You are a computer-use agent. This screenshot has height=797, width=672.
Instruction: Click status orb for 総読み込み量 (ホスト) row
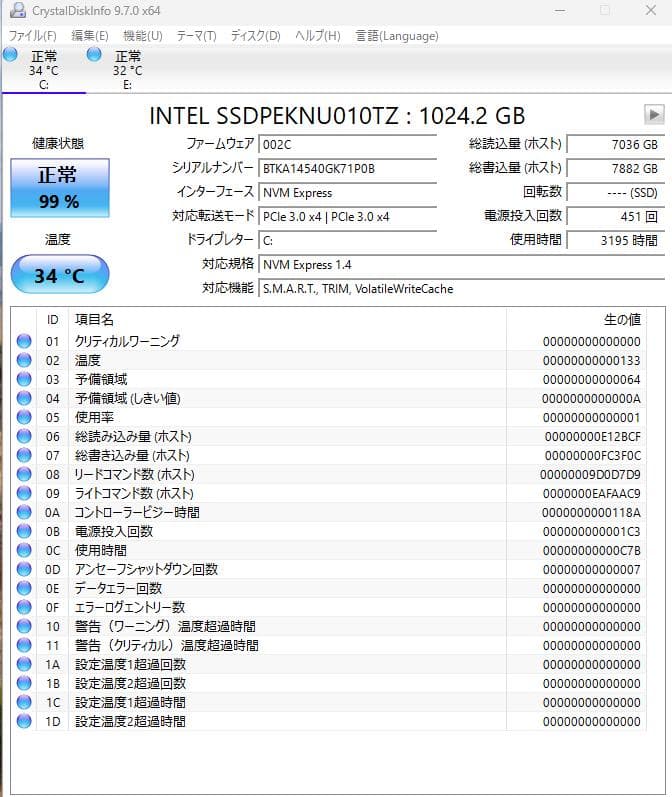coord(24,436)
